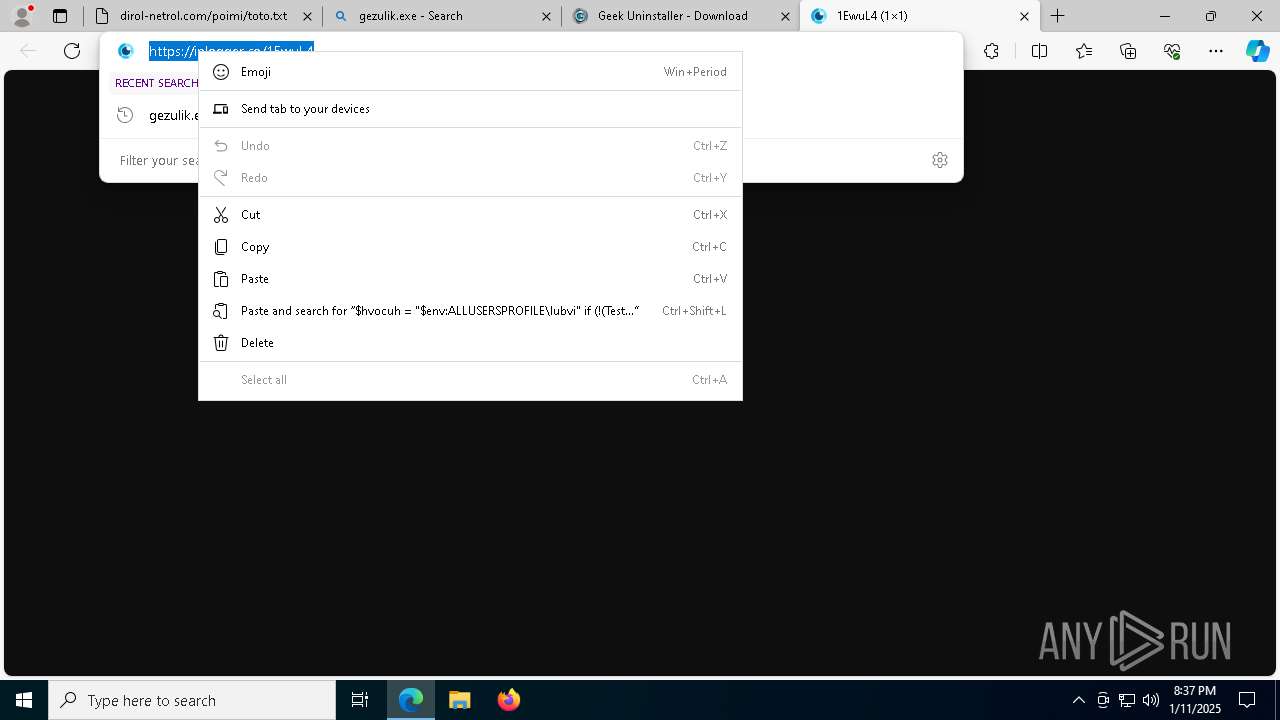The height and width of the screenshot is (720, 1280).
Task: Open Favorites star icon
Action: click(1084, 51)
